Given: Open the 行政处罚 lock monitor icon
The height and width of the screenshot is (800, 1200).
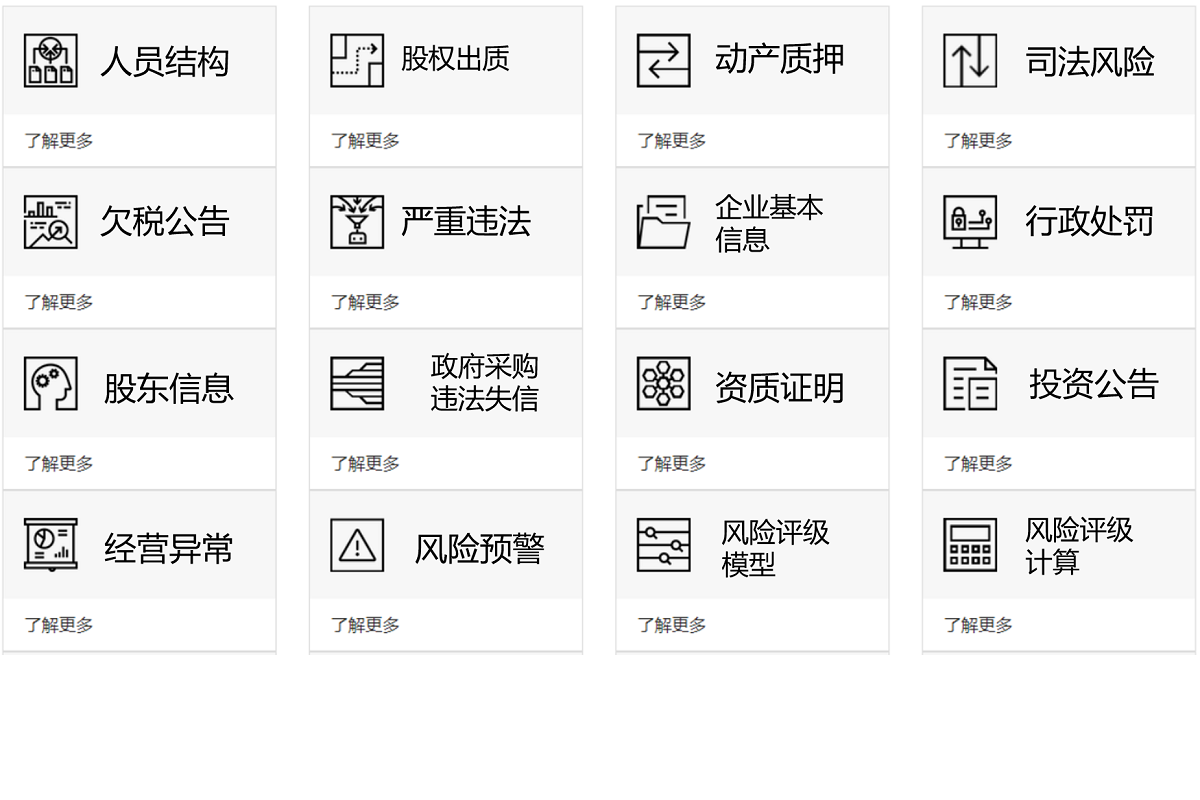Looking at the screenshot, I should pyautogui.click(x=968, y=222).
